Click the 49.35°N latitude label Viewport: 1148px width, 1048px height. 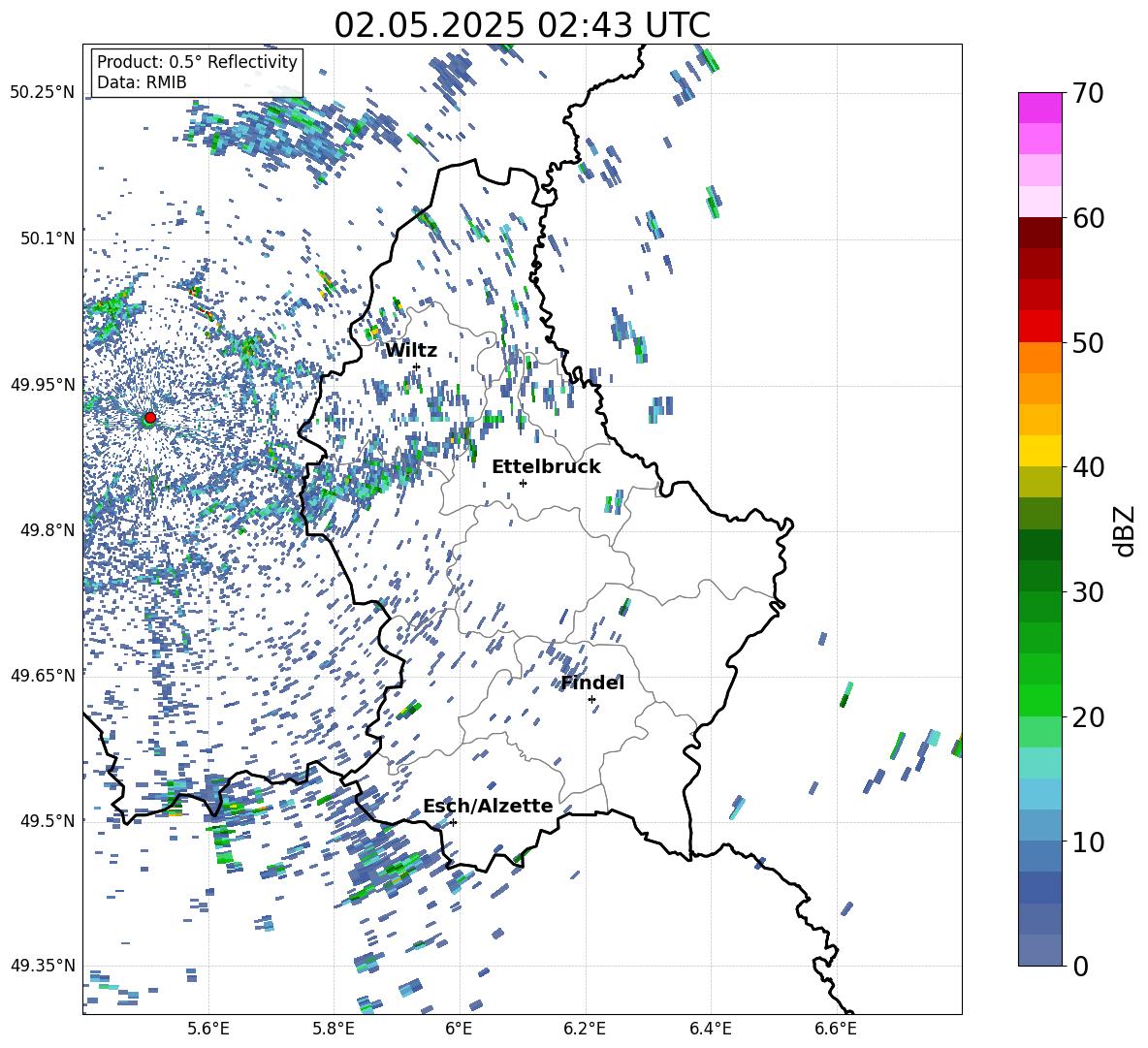43,966
